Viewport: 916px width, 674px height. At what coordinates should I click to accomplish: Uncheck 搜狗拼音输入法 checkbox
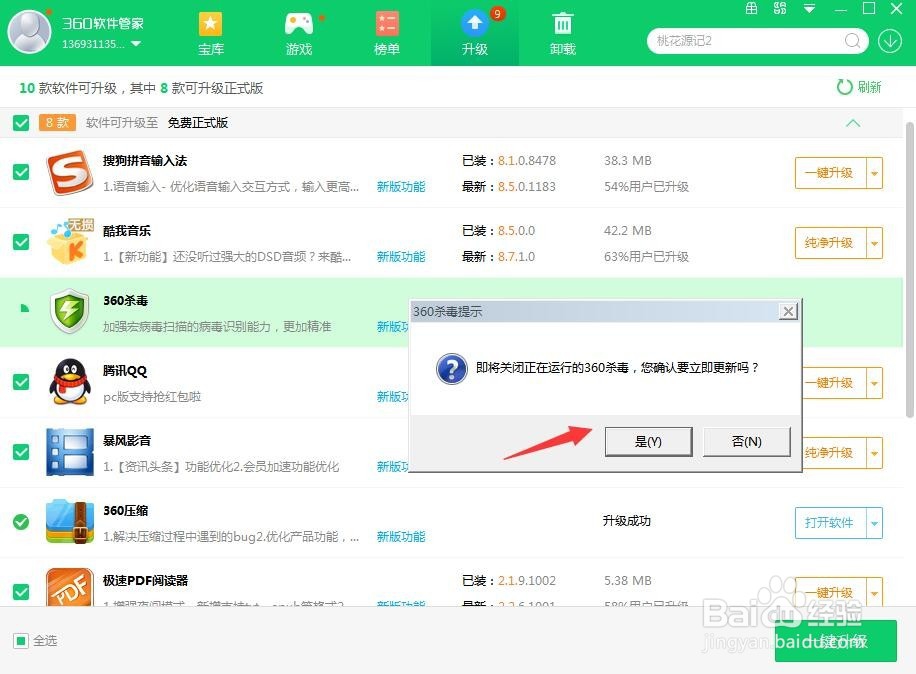(x=21, y=172)
